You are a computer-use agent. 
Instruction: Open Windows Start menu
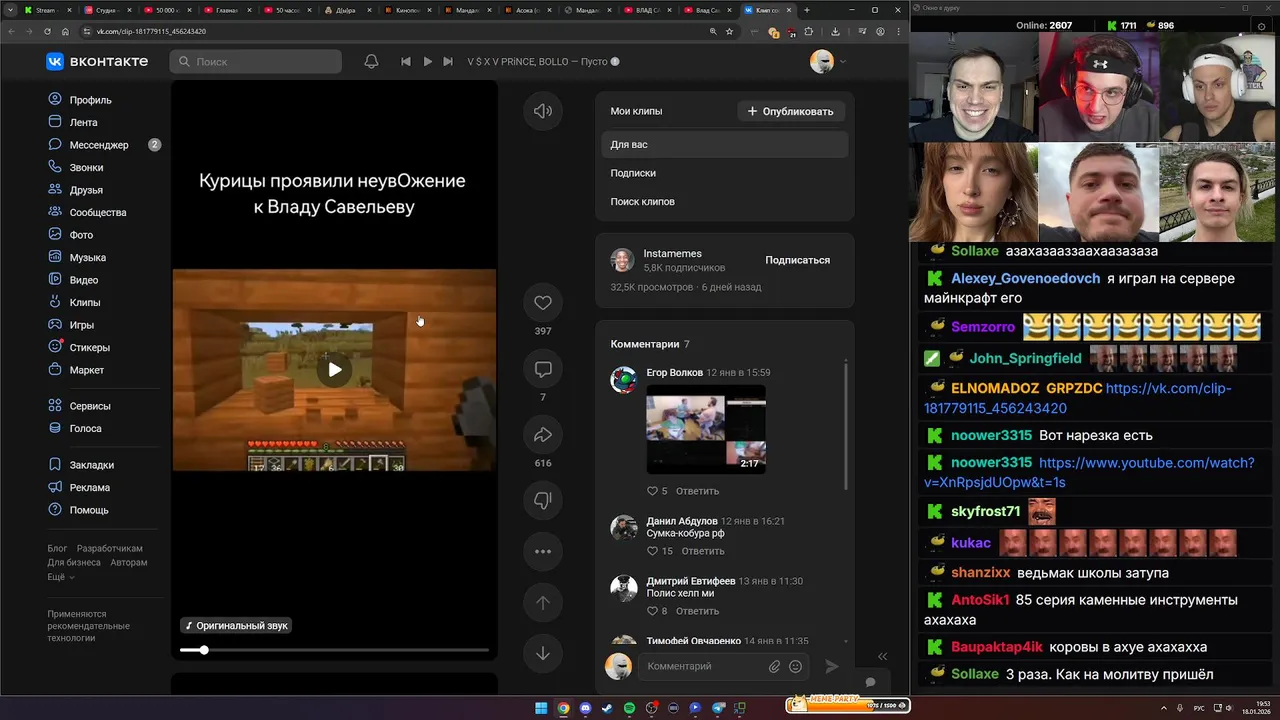(x=541, y=708)
